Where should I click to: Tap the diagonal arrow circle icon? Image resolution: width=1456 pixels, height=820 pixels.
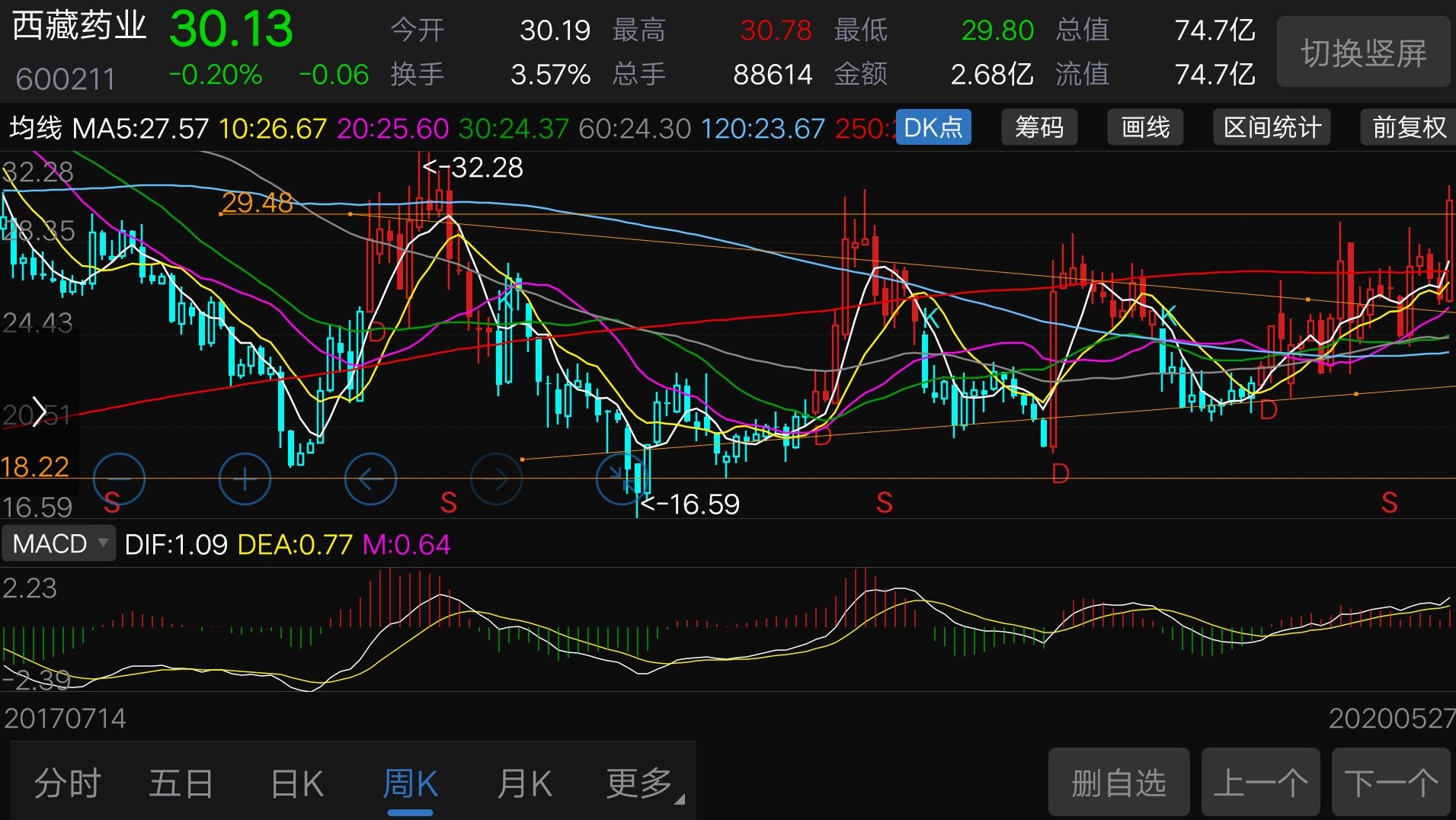[x=622, y=479]
